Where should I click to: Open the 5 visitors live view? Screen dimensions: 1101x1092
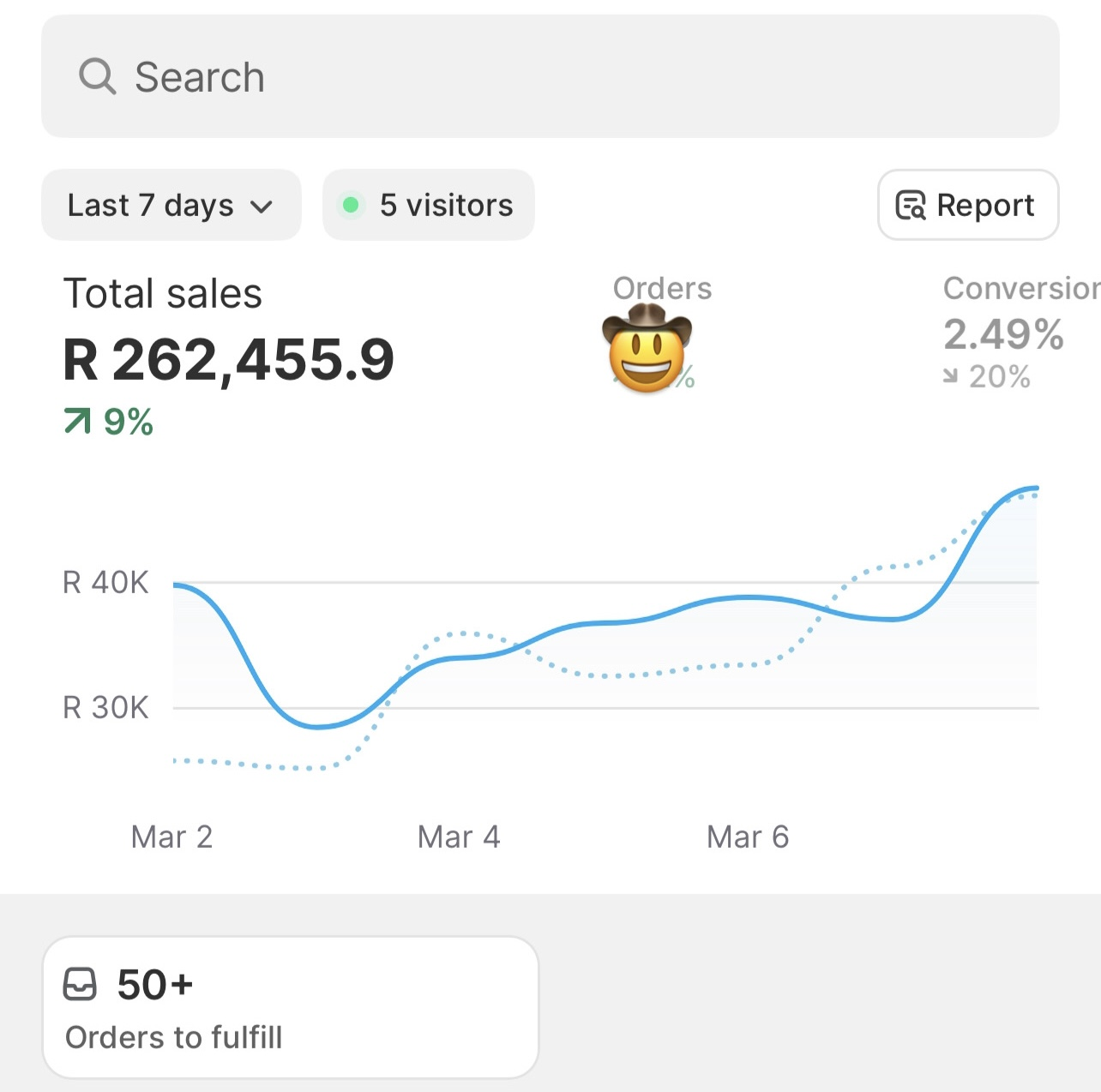pos(429,205)
